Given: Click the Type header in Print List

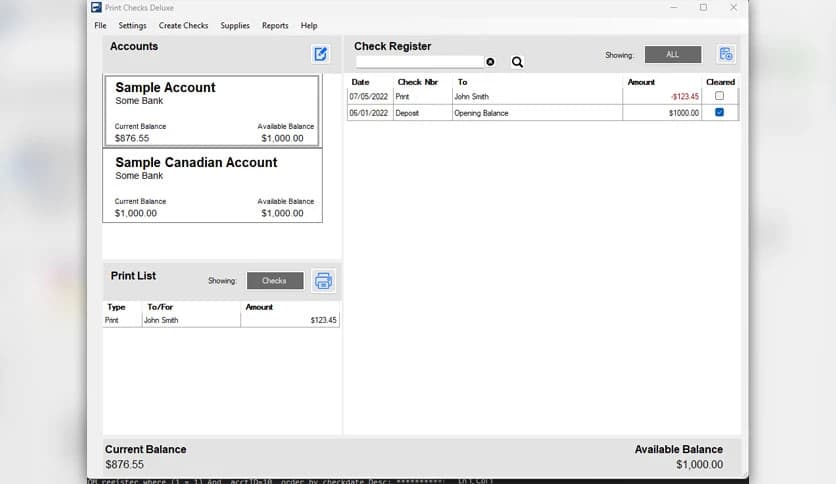Looking at the screenshot, I should click(116, 307).
